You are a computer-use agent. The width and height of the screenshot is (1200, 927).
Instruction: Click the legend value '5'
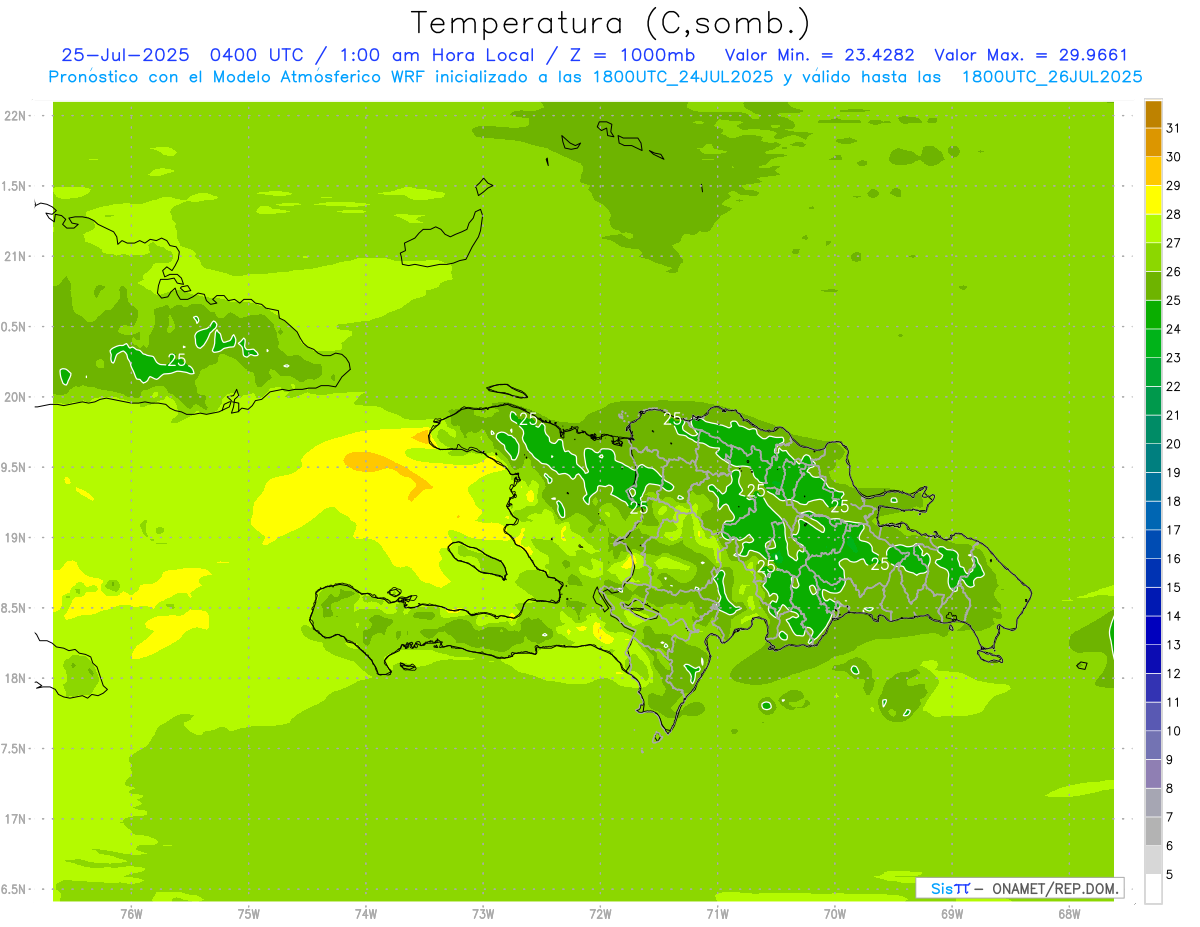tap(1171, 874)
